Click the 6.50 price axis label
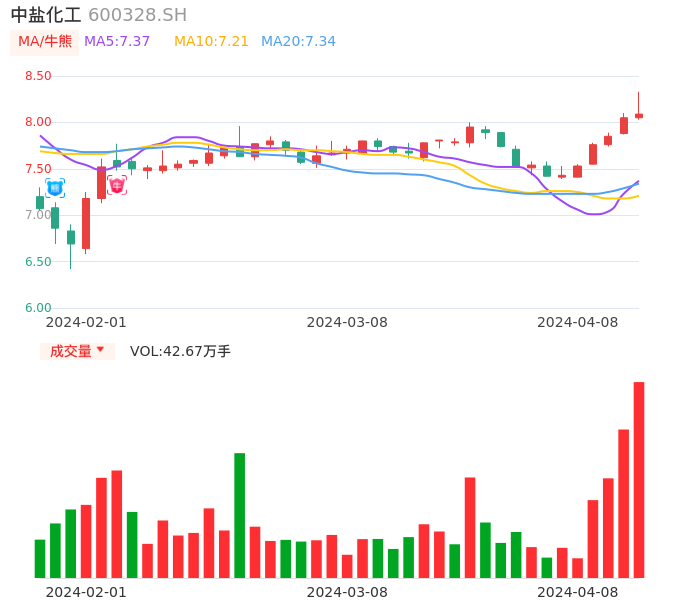Screen dimensions: 686x606 coord(38,262)
